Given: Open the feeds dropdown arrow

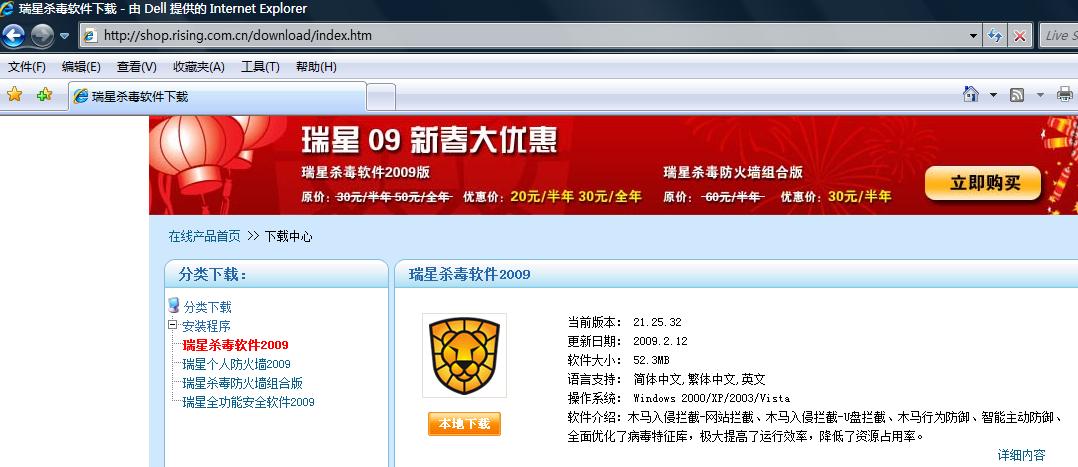Looking at the screenshot, I should 1040,95.
